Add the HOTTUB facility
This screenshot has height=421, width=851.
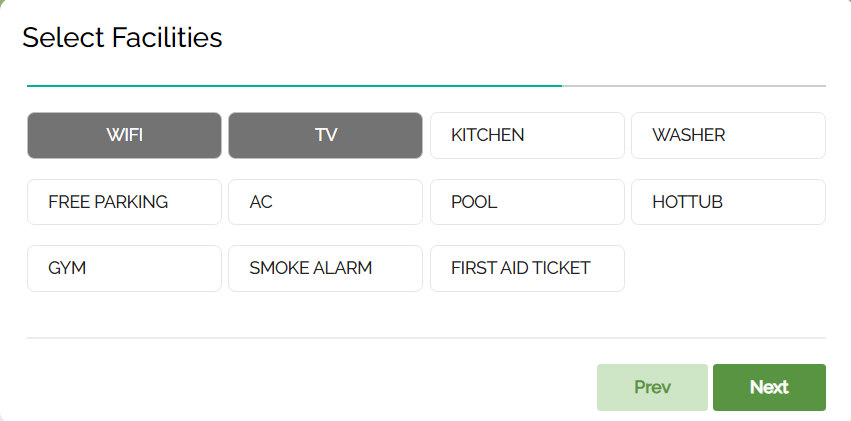728,202
